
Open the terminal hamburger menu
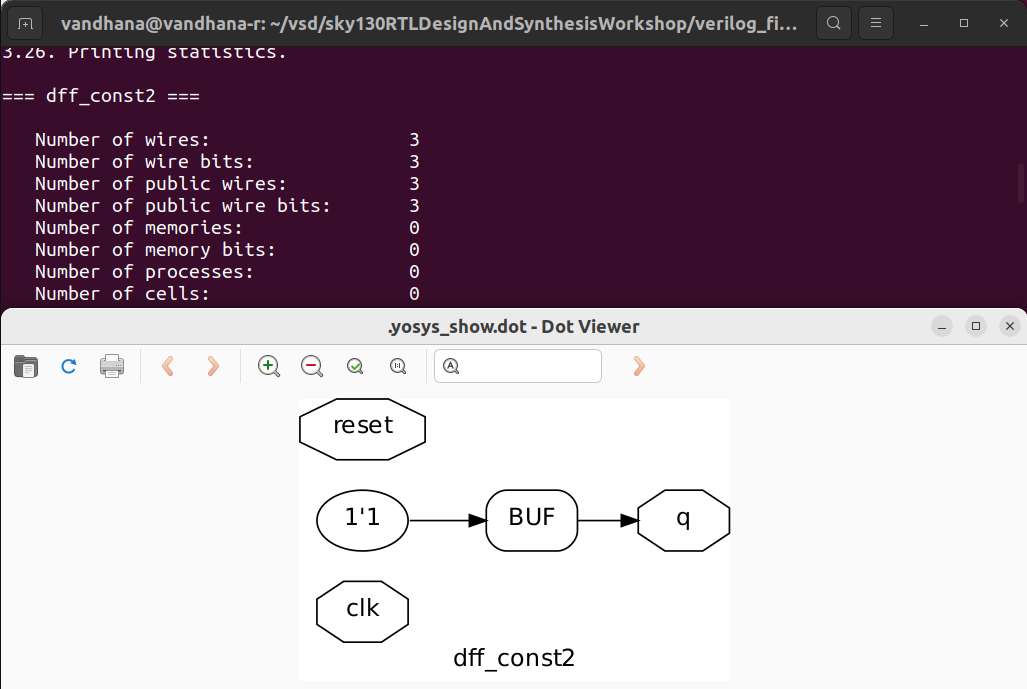pos(876,23)
